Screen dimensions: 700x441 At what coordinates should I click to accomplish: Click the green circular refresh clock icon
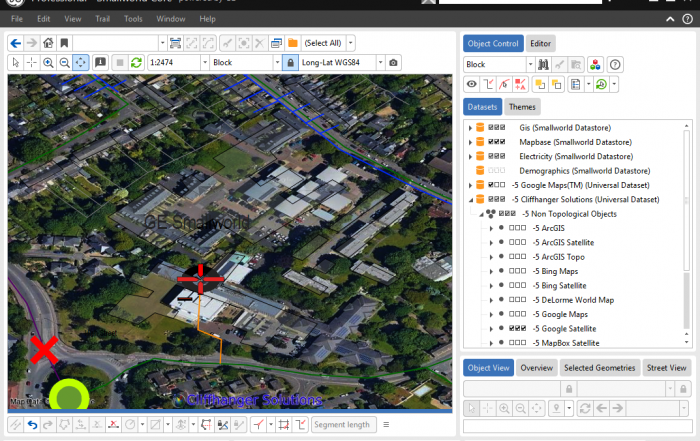[x=601, y=84]
